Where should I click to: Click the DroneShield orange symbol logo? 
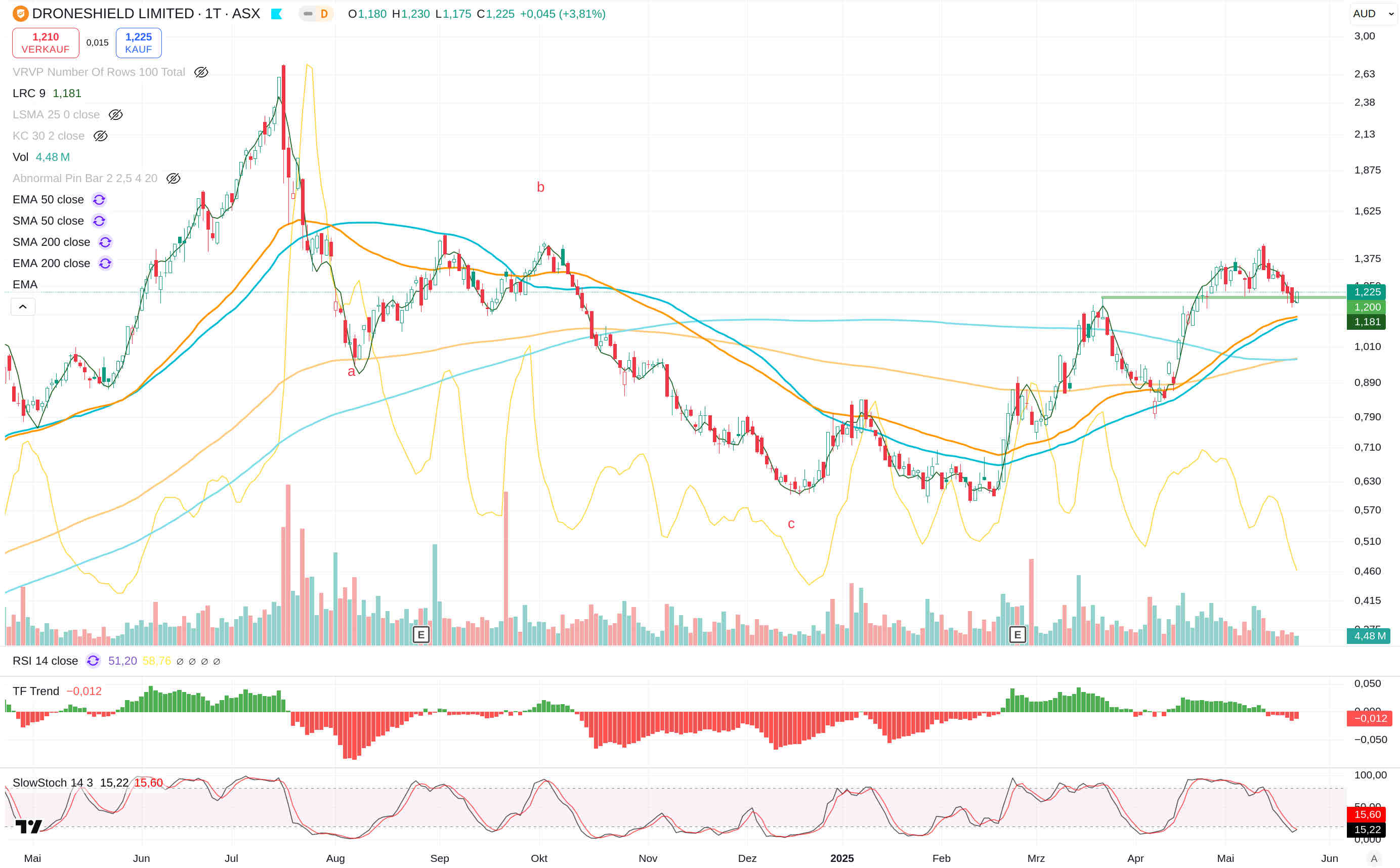click(21, 13)
